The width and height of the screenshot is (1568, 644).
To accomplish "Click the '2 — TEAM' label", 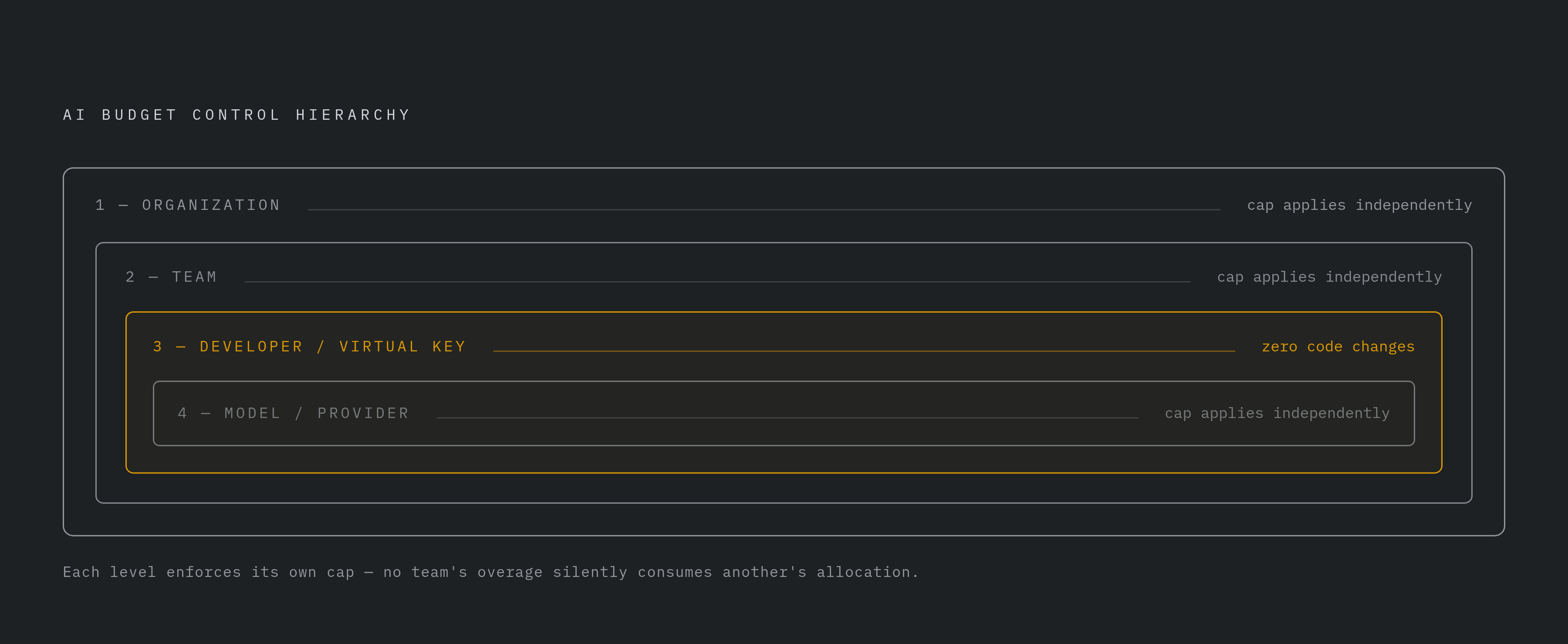I will coord(172,277).
